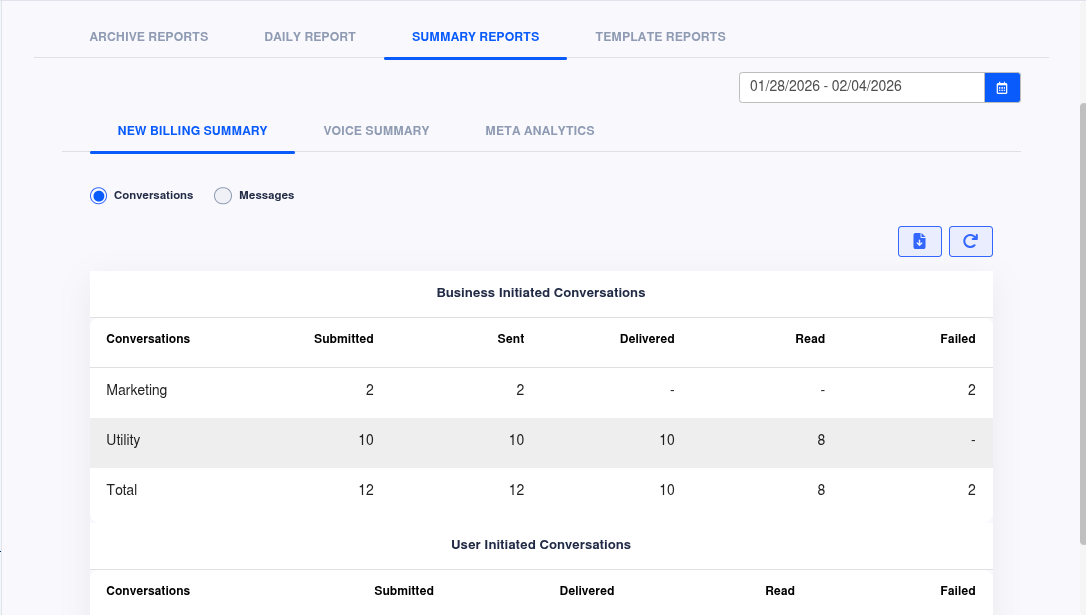The image size is (1086, 615).
Task: Click Failed header in business table
Action: coord(958,339)
